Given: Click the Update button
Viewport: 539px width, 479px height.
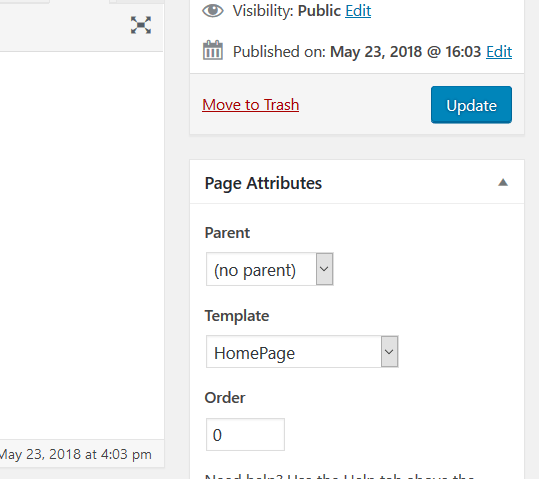Looking at the screenshot, I should tap(471, 105).
